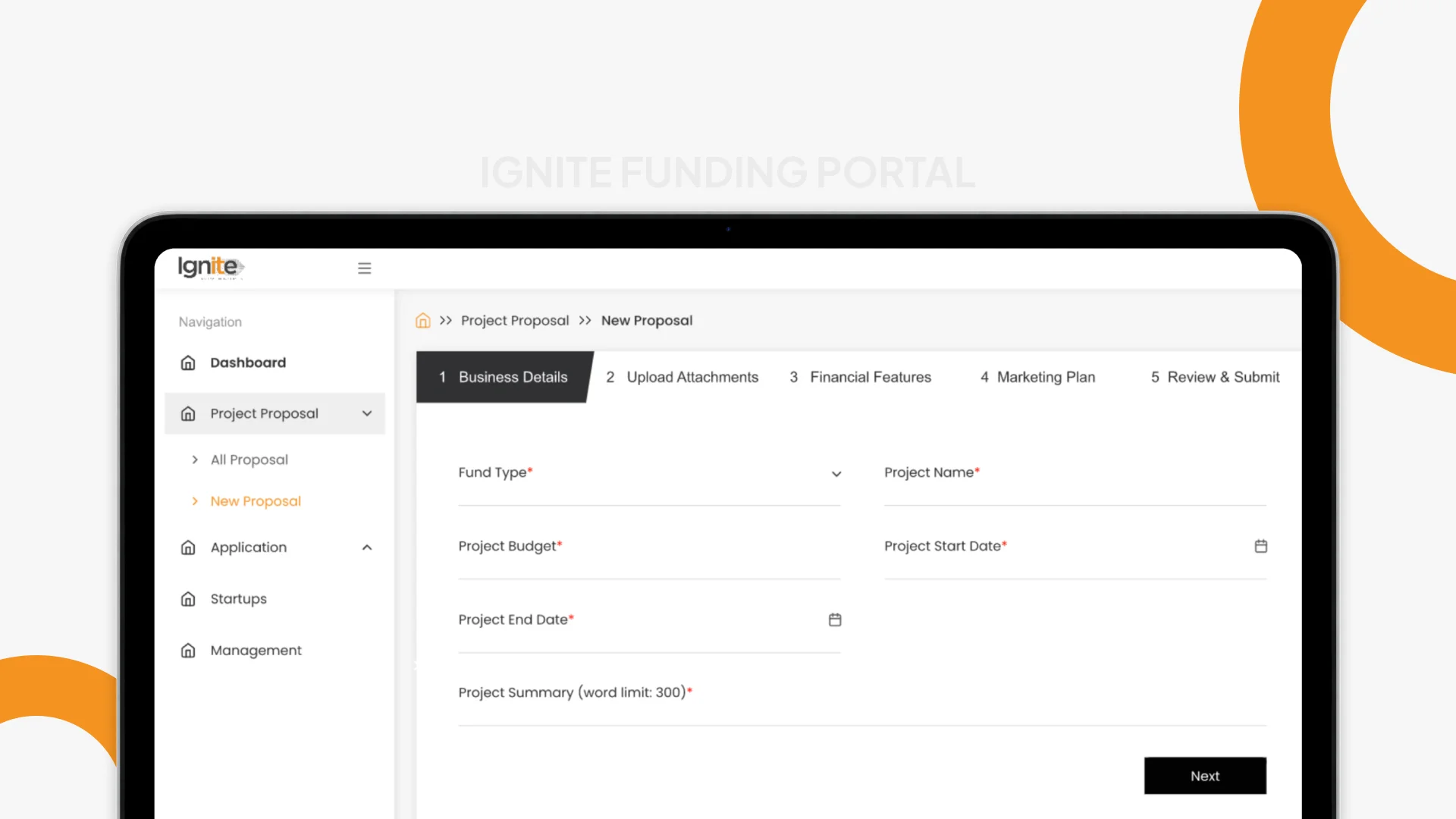Click the Management sidebar icon

pos(188,651)
